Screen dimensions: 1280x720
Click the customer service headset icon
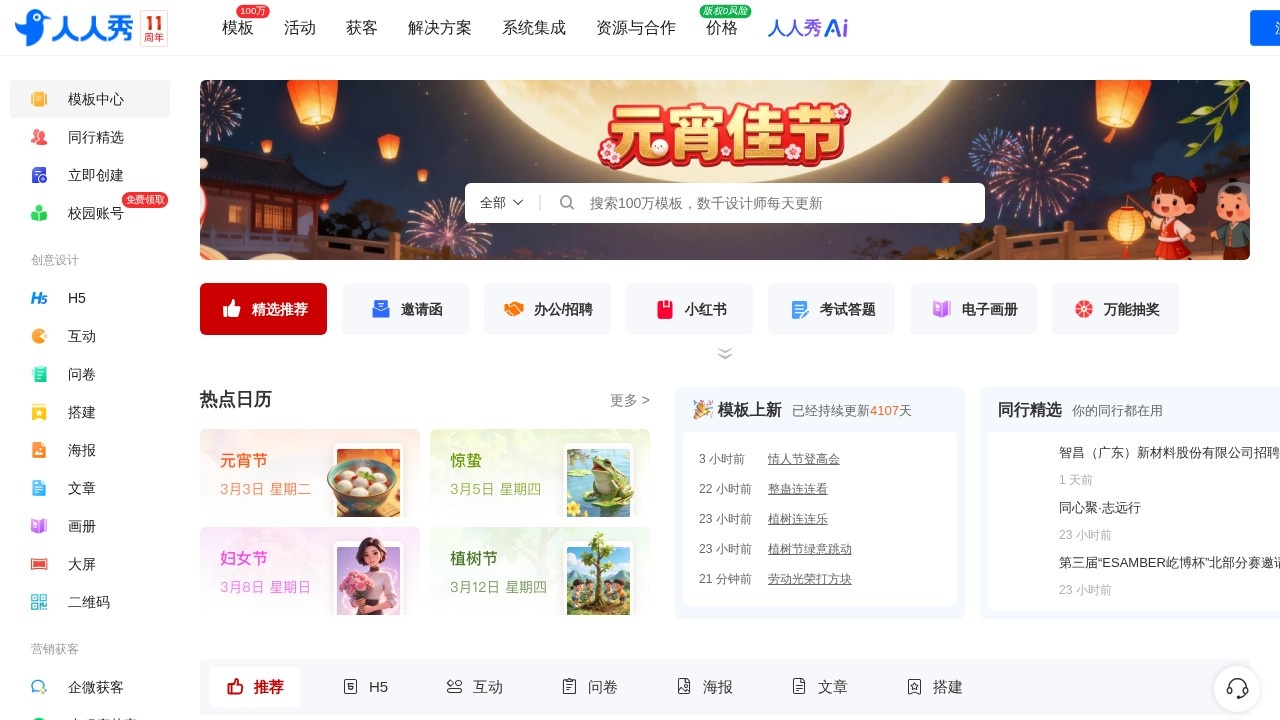coord(1237,688)
